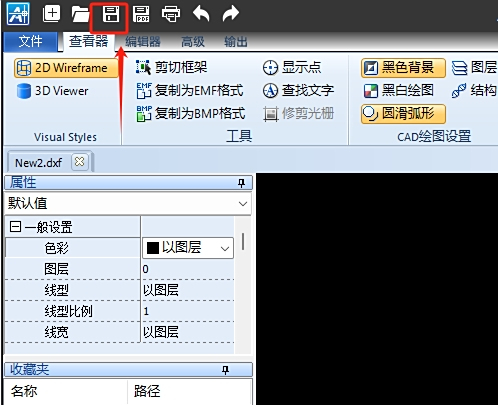The height and width of the screenshot is (405, 498).
Task: Open the 文件 menu
Action: coord(30,42)
